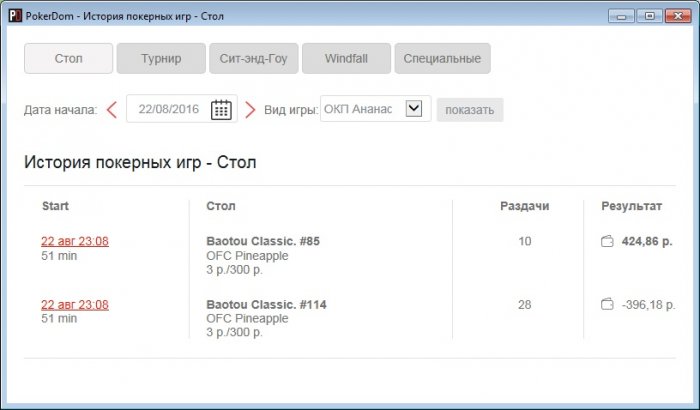This screenshot has width=700, height=410.
Task: Click the Результат column header
Action: pos(631,206)
